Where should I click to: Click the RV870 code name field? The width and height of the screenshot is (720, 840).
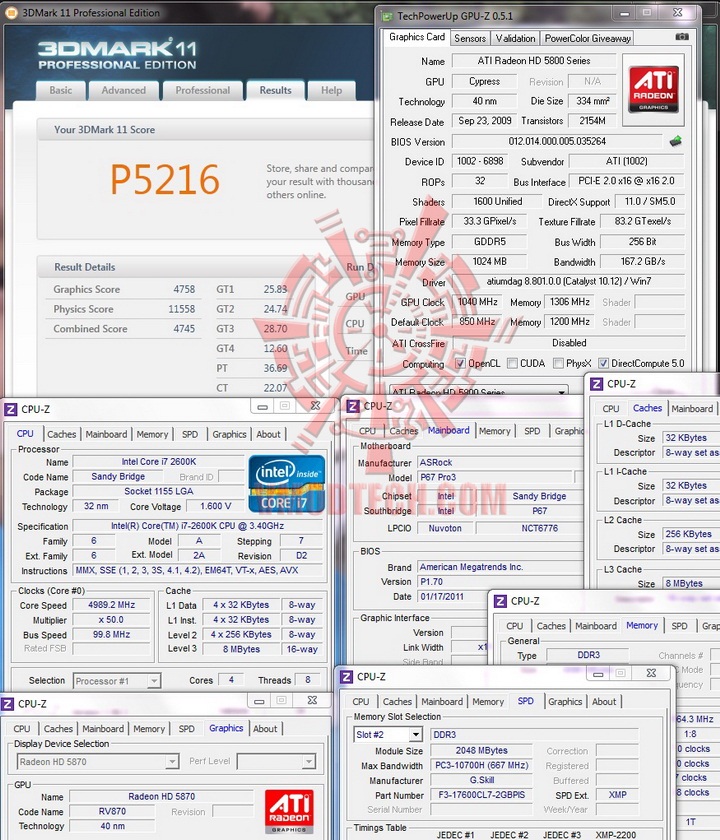tap(112, 812)
